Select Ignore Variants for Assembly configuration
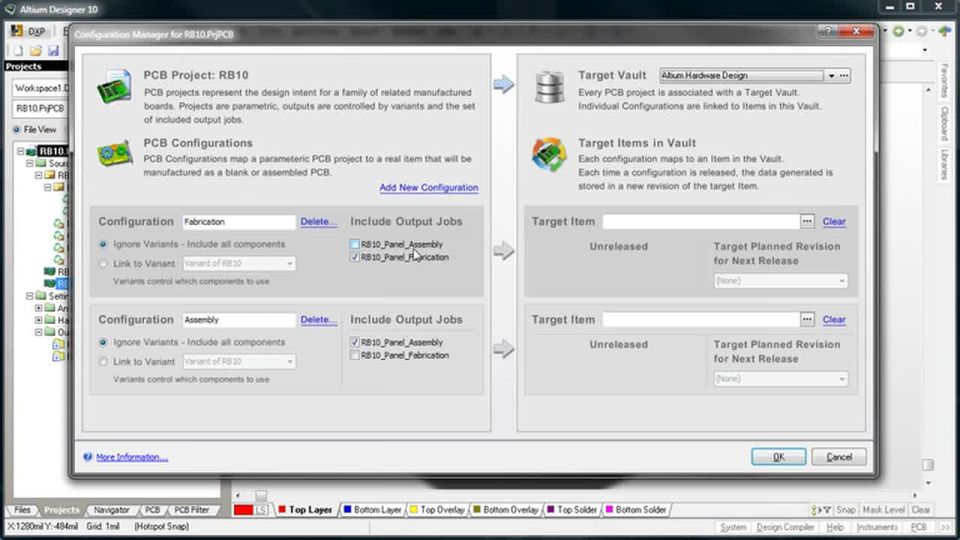 103,342
